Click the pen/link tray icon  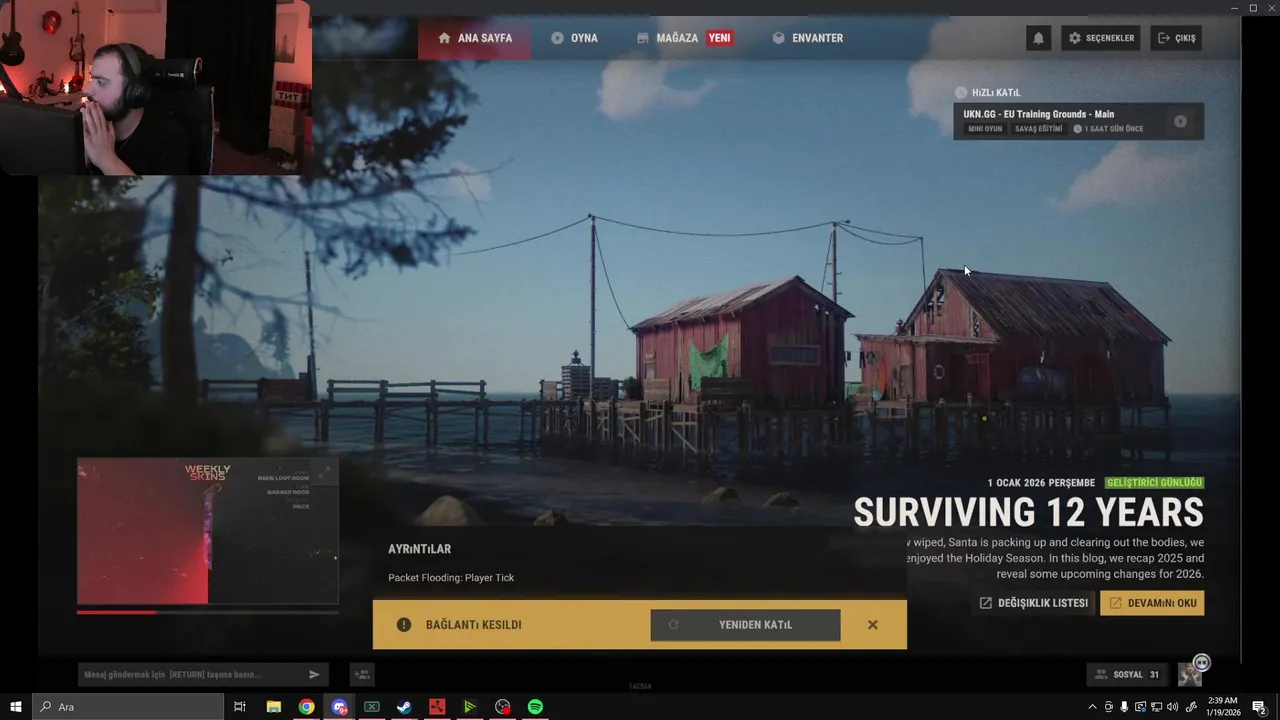click(x=1190, y=707)
